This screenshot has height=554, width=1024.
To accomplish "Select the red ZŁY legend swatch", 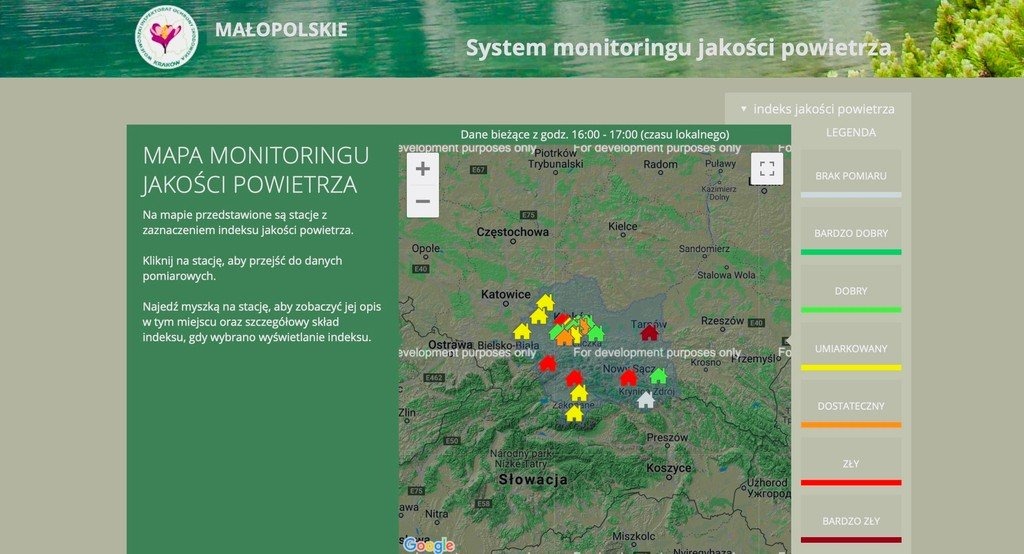I will [x=851, y=482].
